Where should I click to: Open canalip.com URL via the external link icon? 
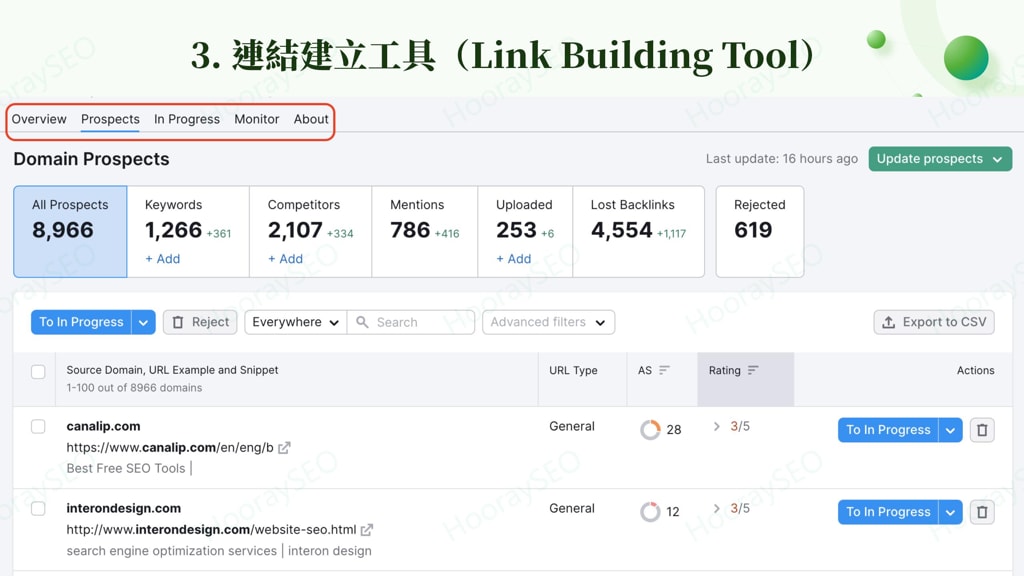click(285, 448)
